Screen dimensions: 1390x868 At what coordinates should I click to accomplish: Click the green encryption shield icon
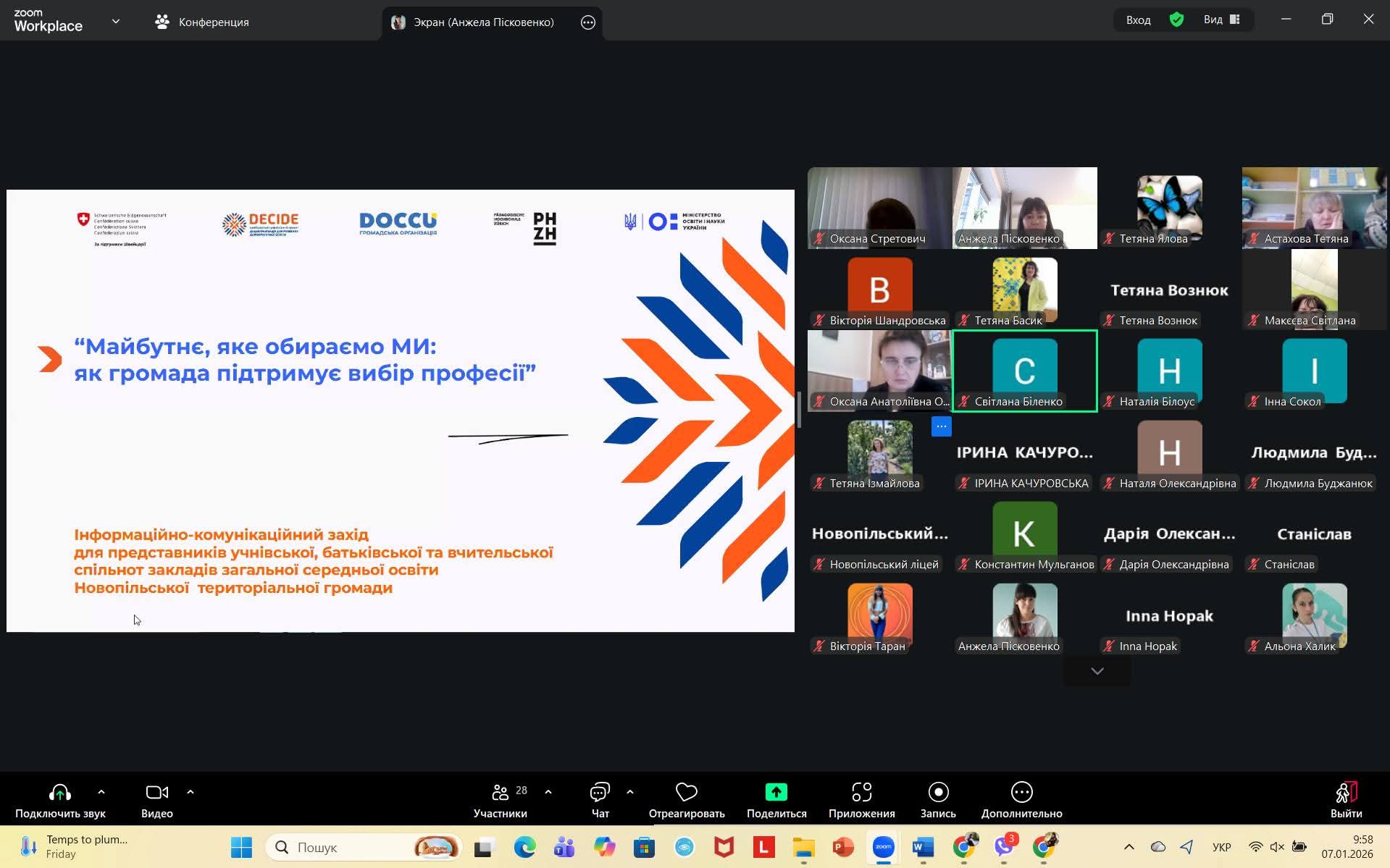tap(1176, 20)
